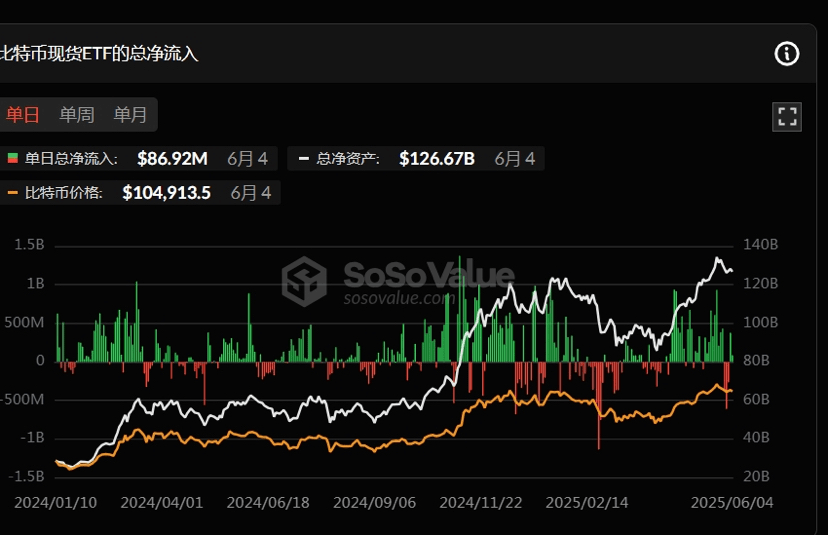Click the chart title 比特币现货ETF的总净流入
Viewport: 828px width, 535px height.
pos(99,54)
